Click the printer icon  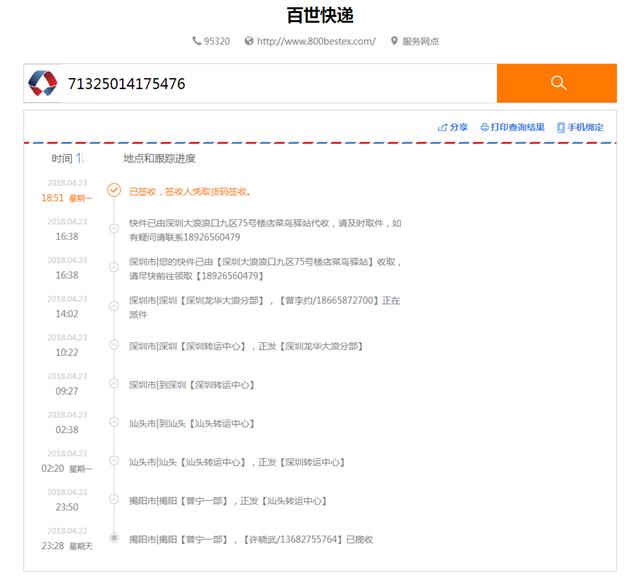tap(484, 127)
